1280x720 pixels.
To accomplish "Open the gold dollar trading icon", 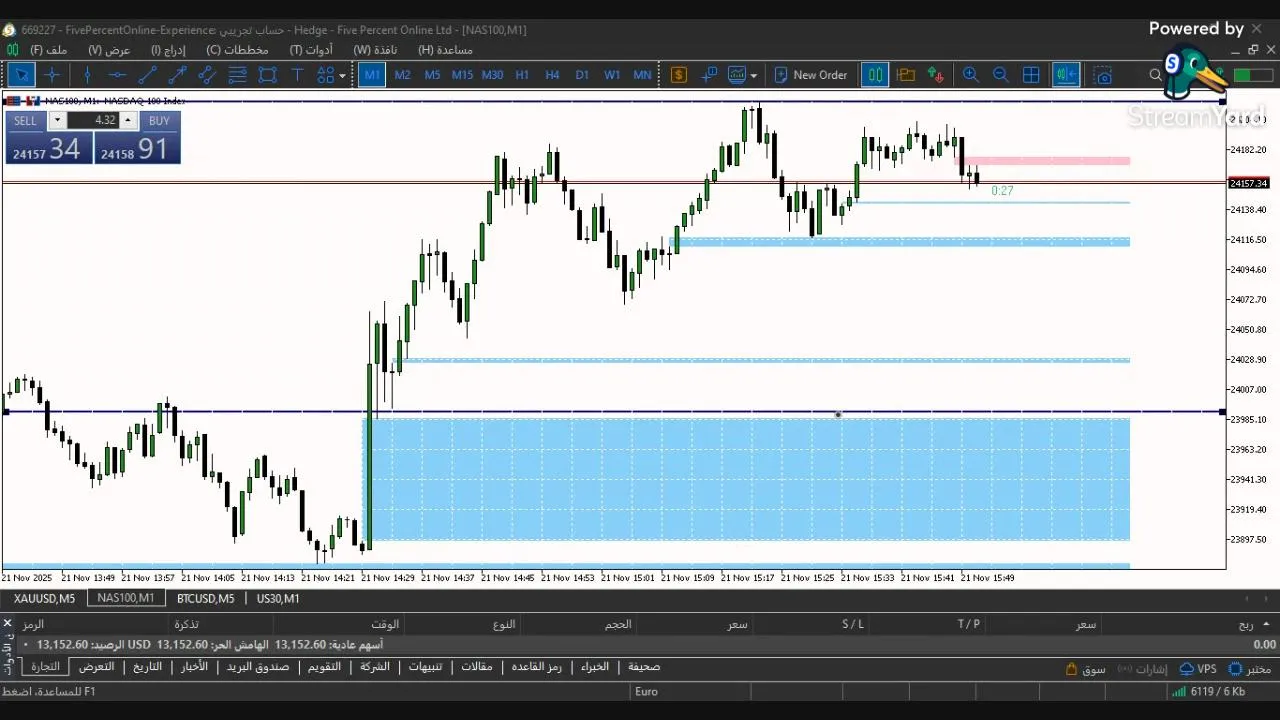I will point(679,75).
